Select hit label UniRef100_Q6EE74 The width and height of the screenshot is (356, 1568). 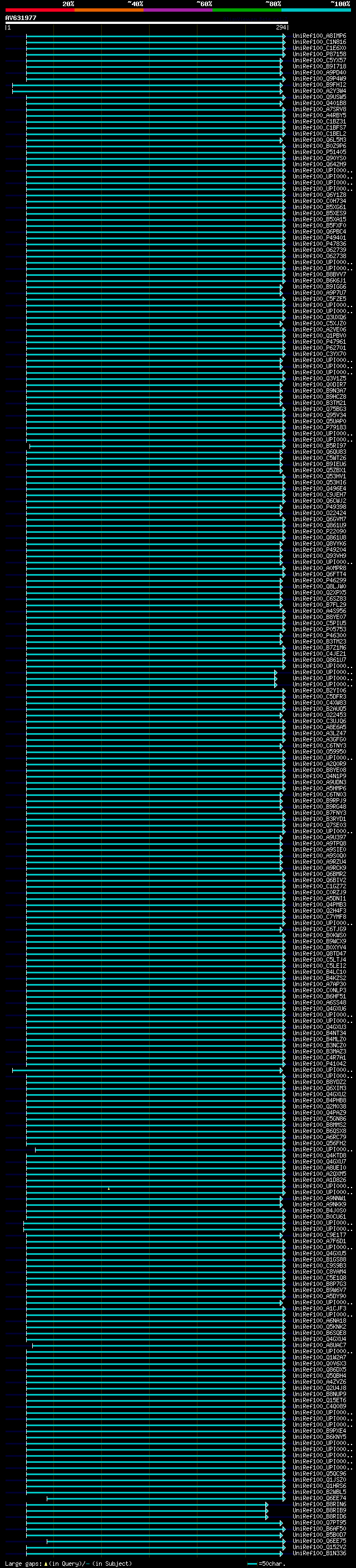coord(319,1497)
